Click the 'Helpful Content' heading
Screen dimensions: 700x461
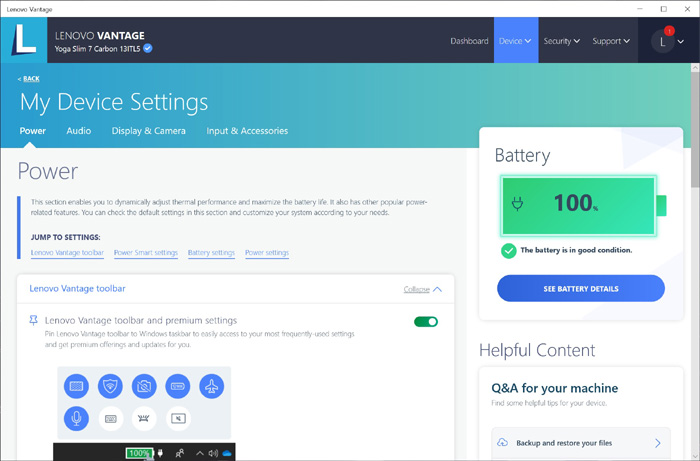(x=537, y=350)
